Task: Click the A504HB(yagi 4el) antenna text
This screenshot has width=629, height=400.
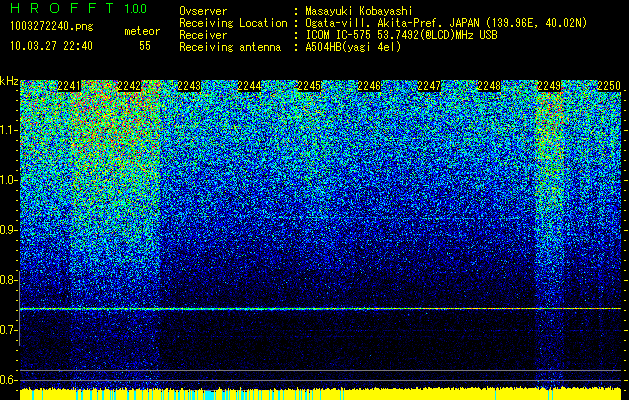Action: (x=353, y=47)
